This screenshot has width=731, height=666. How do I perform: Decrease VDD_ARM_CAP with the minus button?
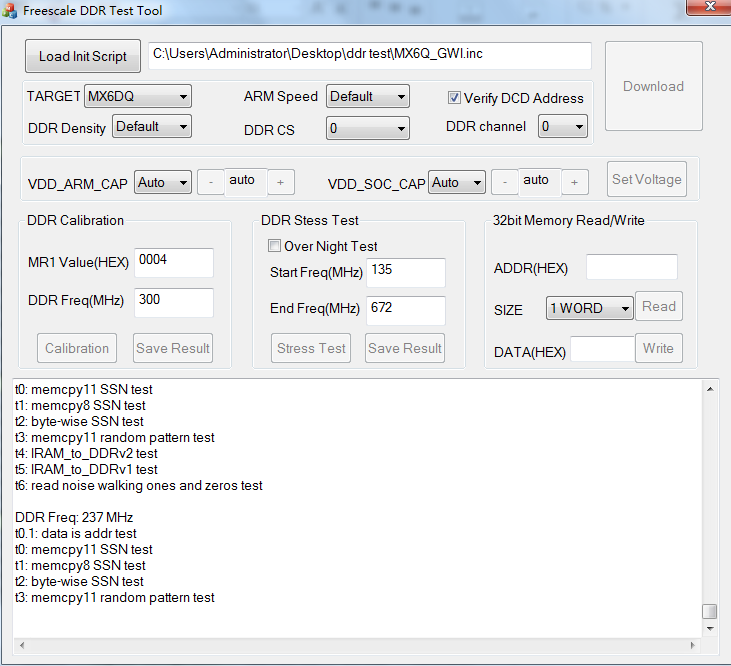(x=211, y=182)
